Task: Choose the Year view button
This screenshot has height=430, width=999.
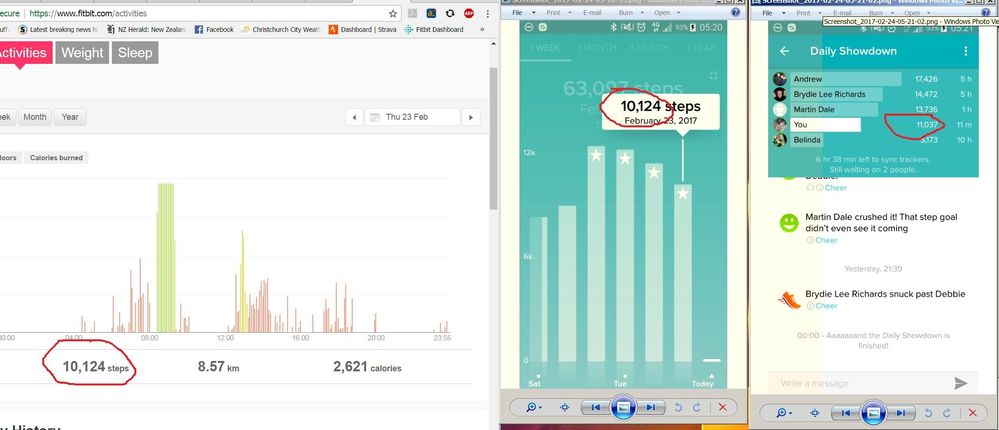Action: [x=70, y=117]
